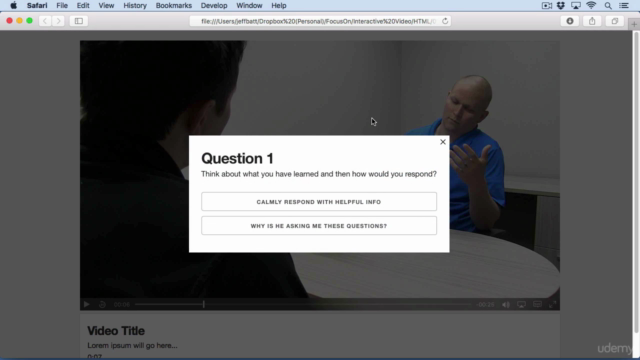Click 'Lorem ipsum will go here...' text
Viewport: 640px width, 360px height.
pos(132,346)
